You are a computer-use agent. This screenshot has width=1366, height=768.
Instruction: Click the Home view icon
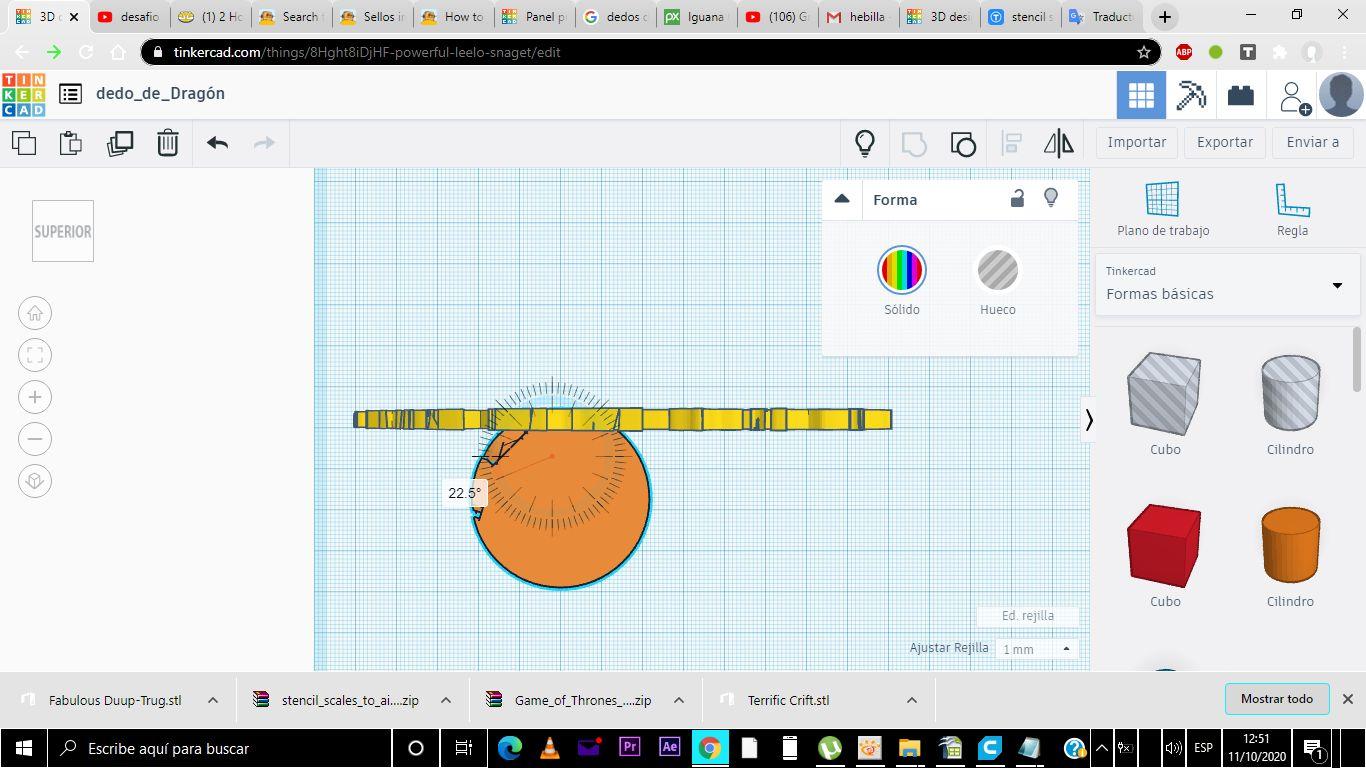coord(35,313)
